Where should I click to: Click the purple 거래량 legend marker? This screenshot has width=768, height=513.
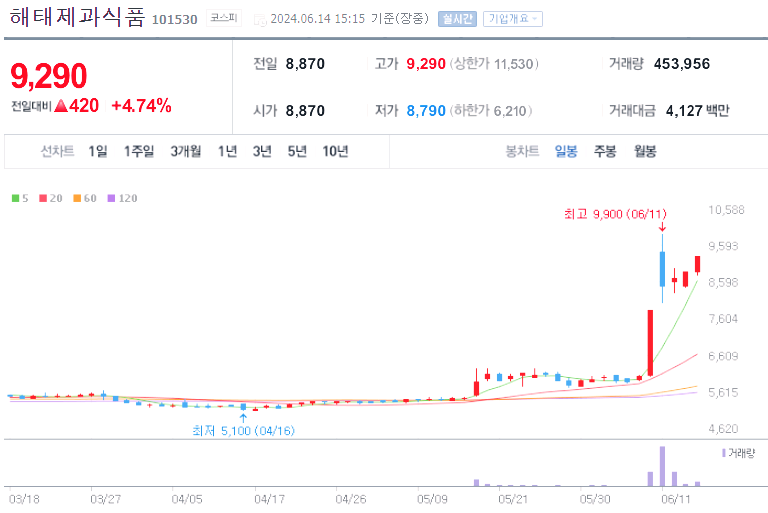point(724,453)
